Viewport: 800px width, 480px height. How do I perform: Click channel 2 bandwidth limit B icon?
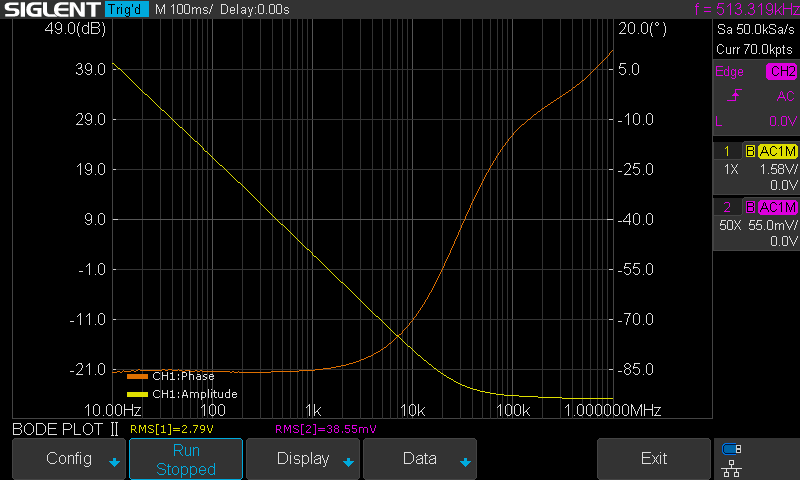[x=750, y=208]
